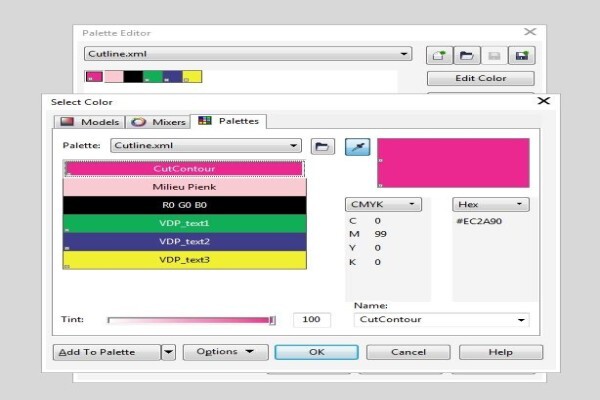Click the M value 99
600x400 pixels.
click(380, 234)
